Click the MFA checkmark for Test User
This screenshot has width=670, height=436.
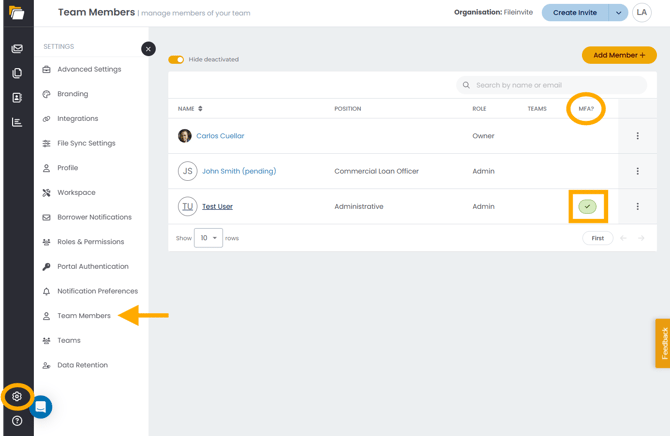(588, 207)
